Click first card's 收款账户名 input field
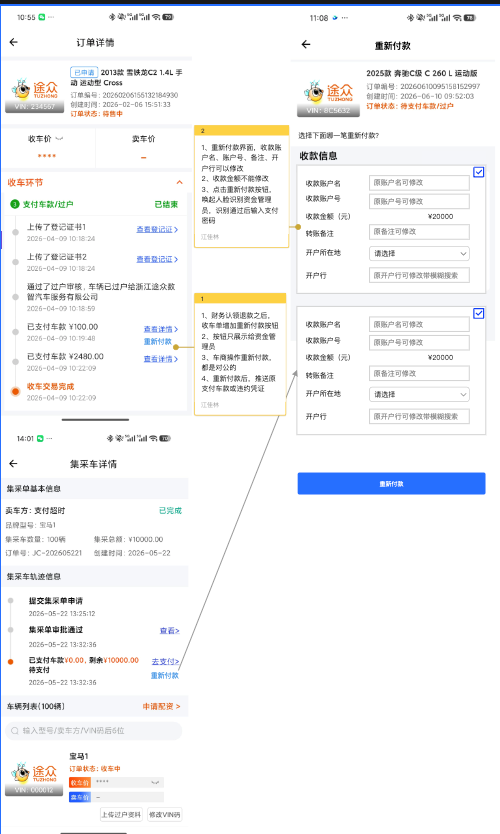Screen dimensions: 500x834 pos(419,182)
